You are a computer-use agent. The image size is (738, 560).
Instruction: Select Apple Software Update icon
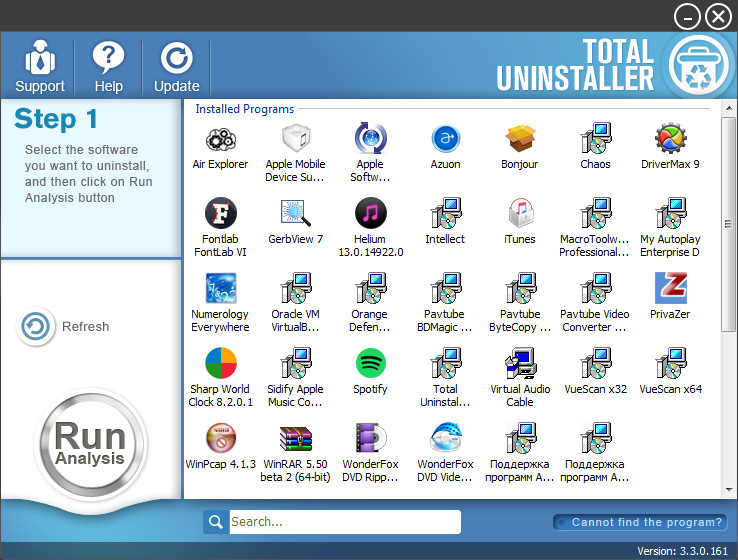[x=370, y=138]
